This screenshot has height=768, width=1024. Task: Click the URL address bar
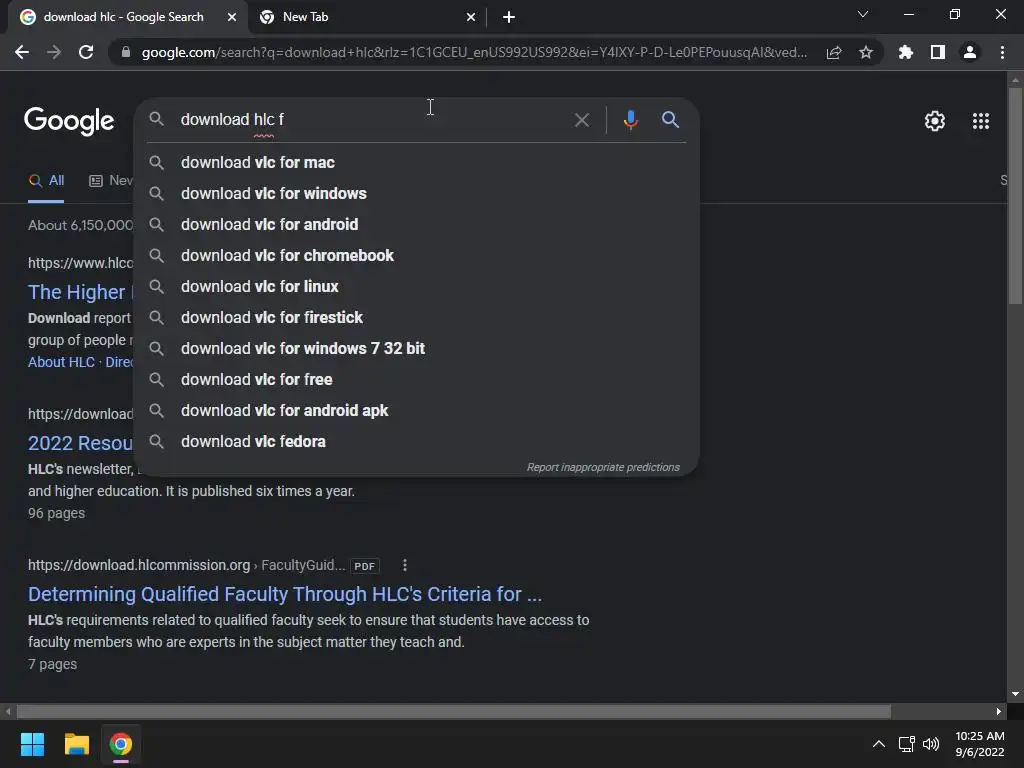tap(473, 52)
